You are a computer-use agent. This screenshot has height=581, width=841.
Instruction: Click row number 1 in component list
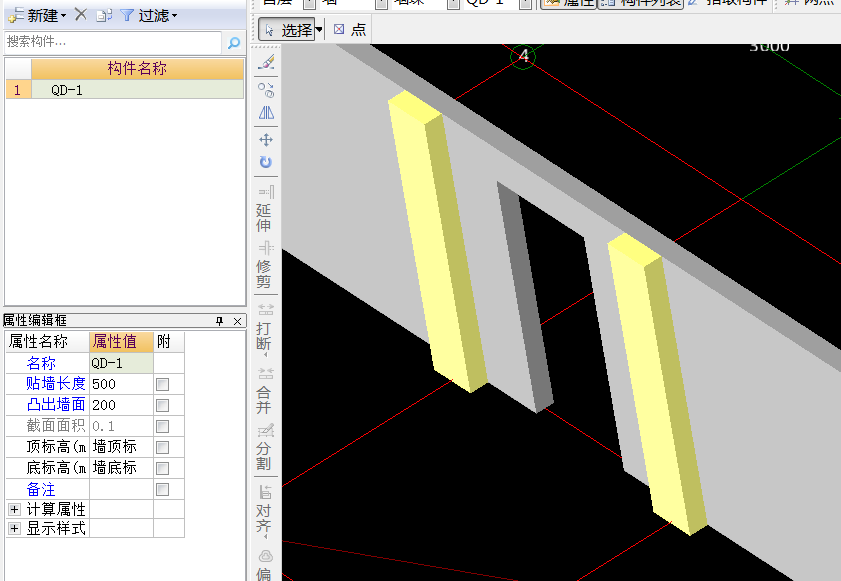(x=18, y=90)
